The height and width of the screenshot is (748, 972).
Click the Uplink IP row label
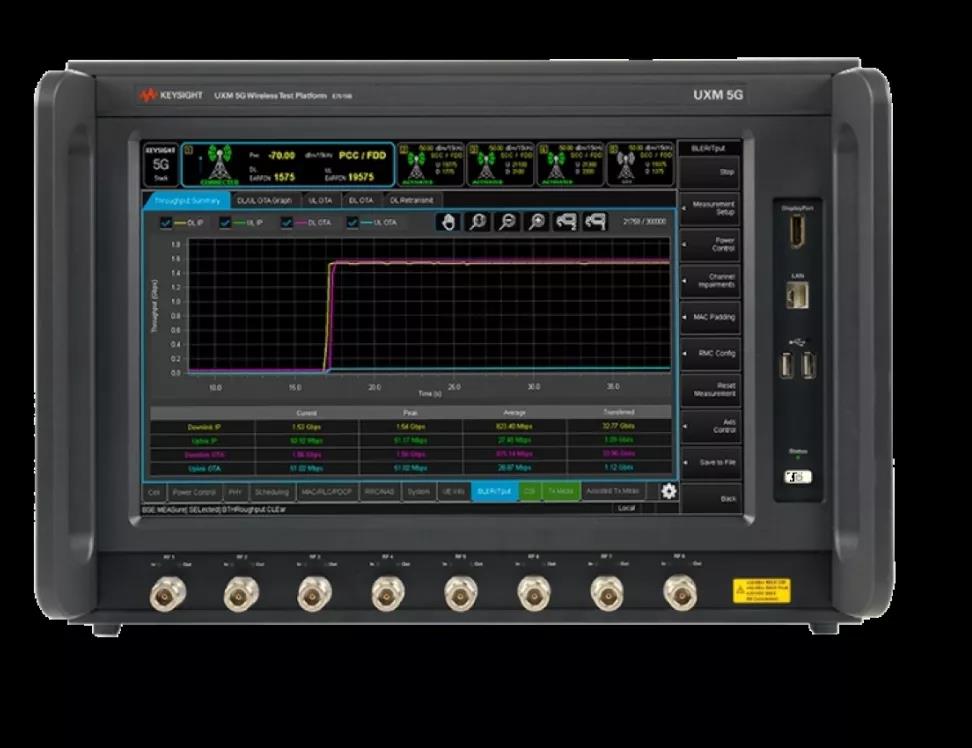204,441
